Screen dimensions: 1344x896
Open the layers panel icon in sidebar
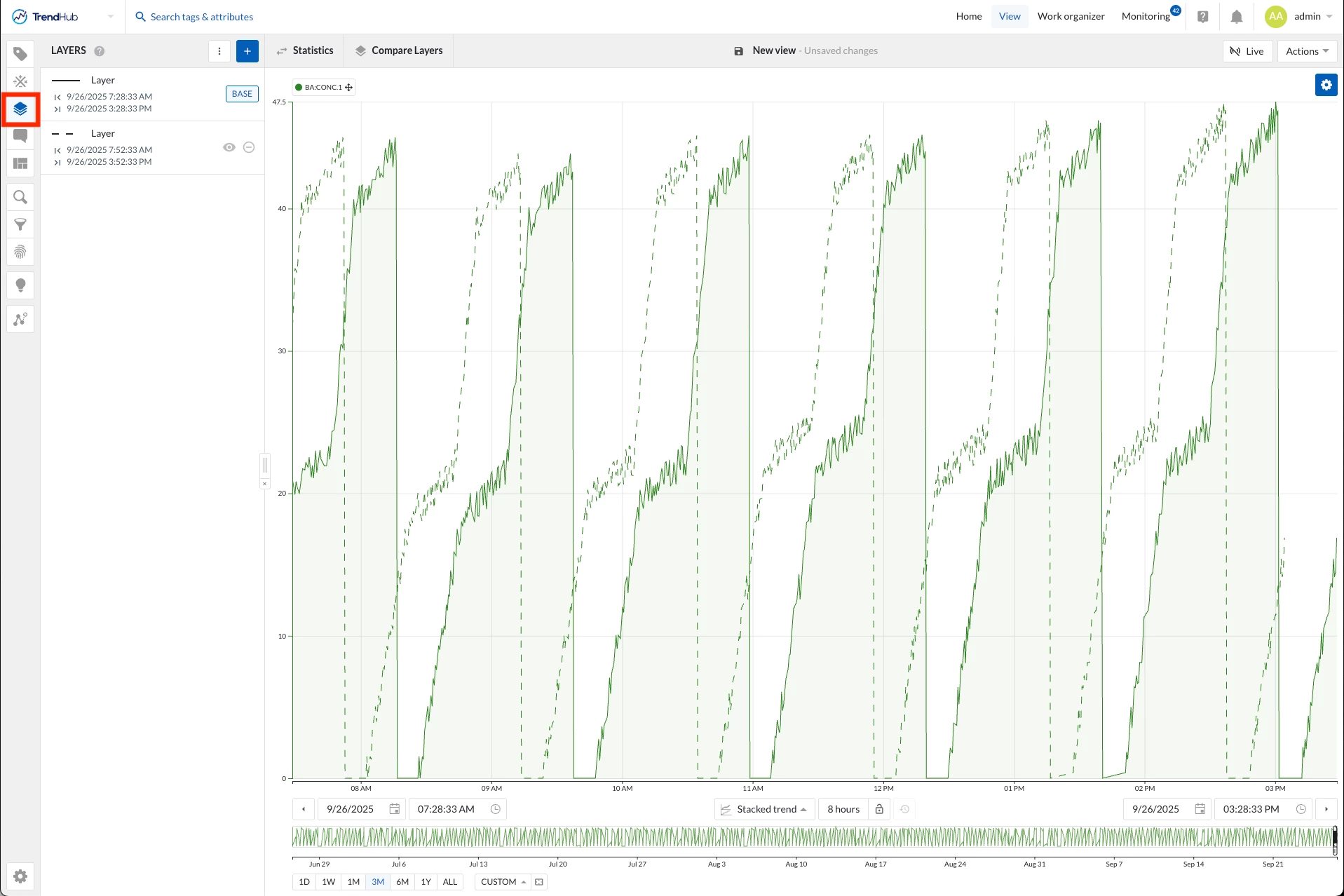pyautogui.click(x=20, y=109)
